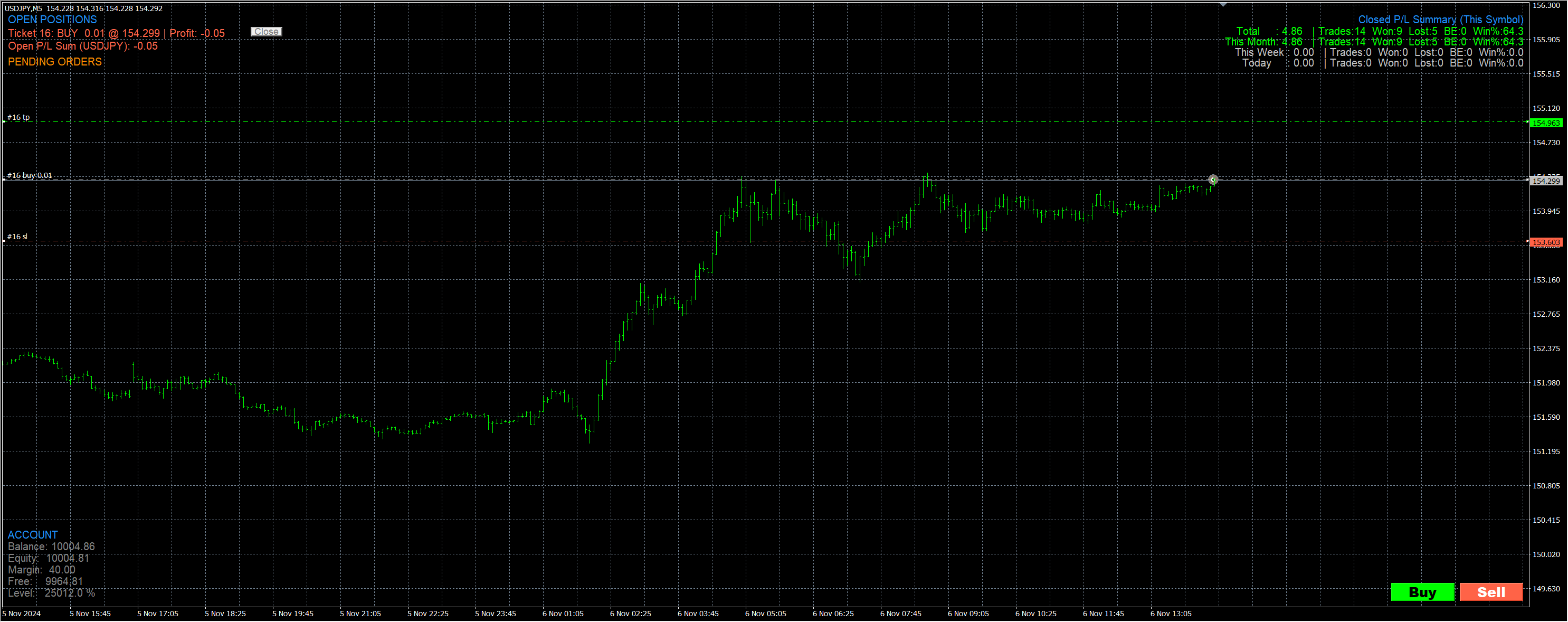The width and height of the screenshot is (1568, 622).
Task: Click the Closed P/L Summary heading
Action: 1440,20
